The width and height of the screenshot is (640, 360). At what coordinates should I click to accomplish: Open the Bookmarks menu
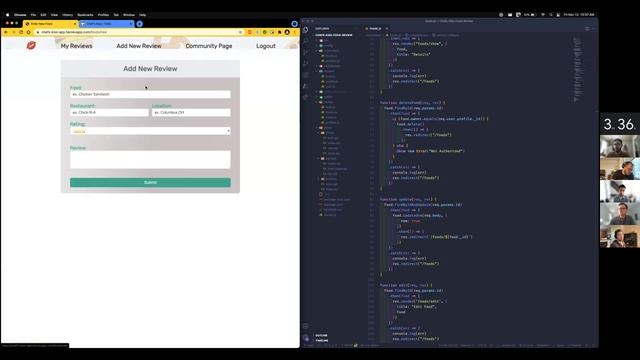pyautogui.click(x=85, y=15)
